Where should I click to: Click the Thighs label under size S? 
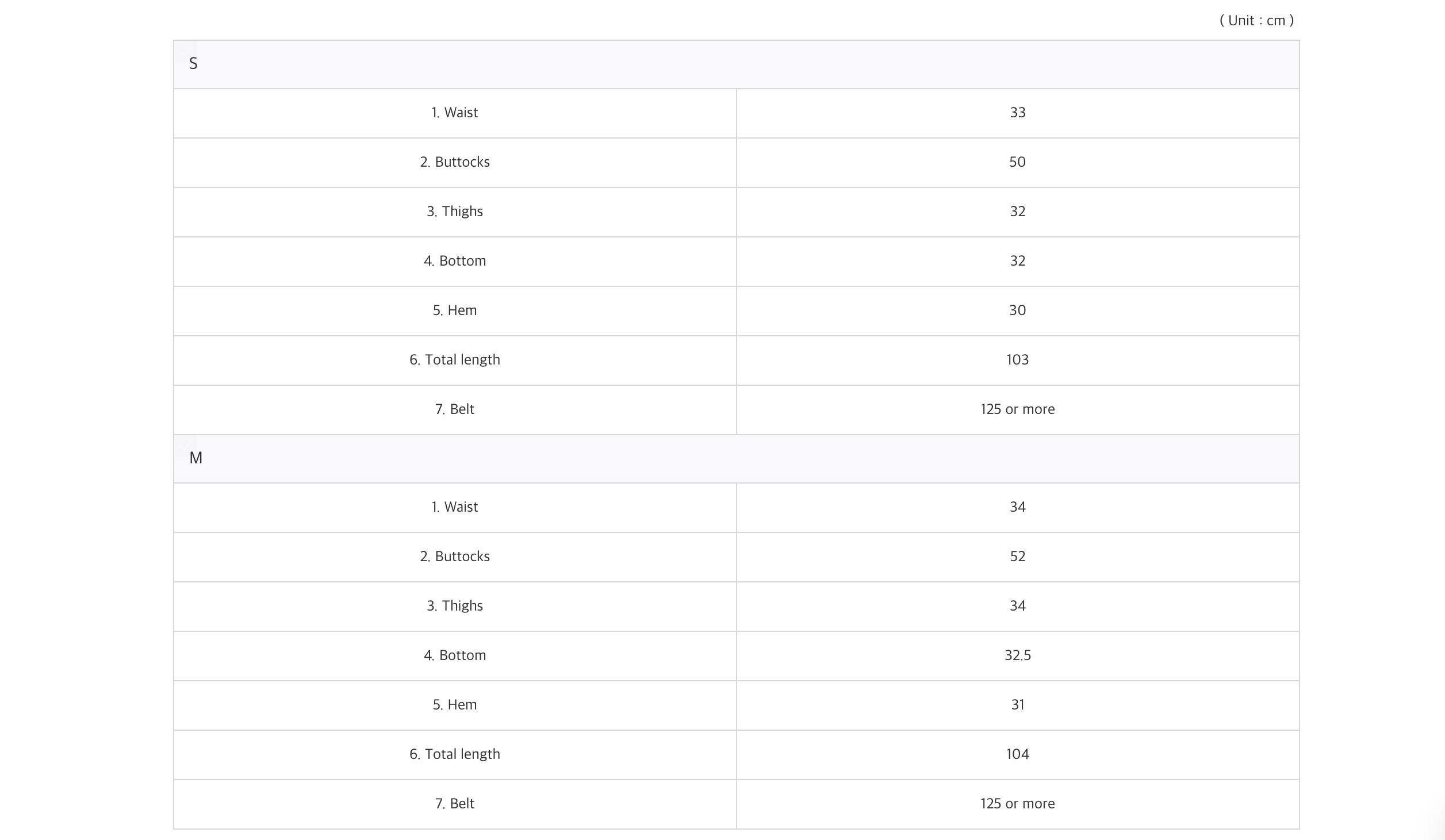(x=455, y=212)
